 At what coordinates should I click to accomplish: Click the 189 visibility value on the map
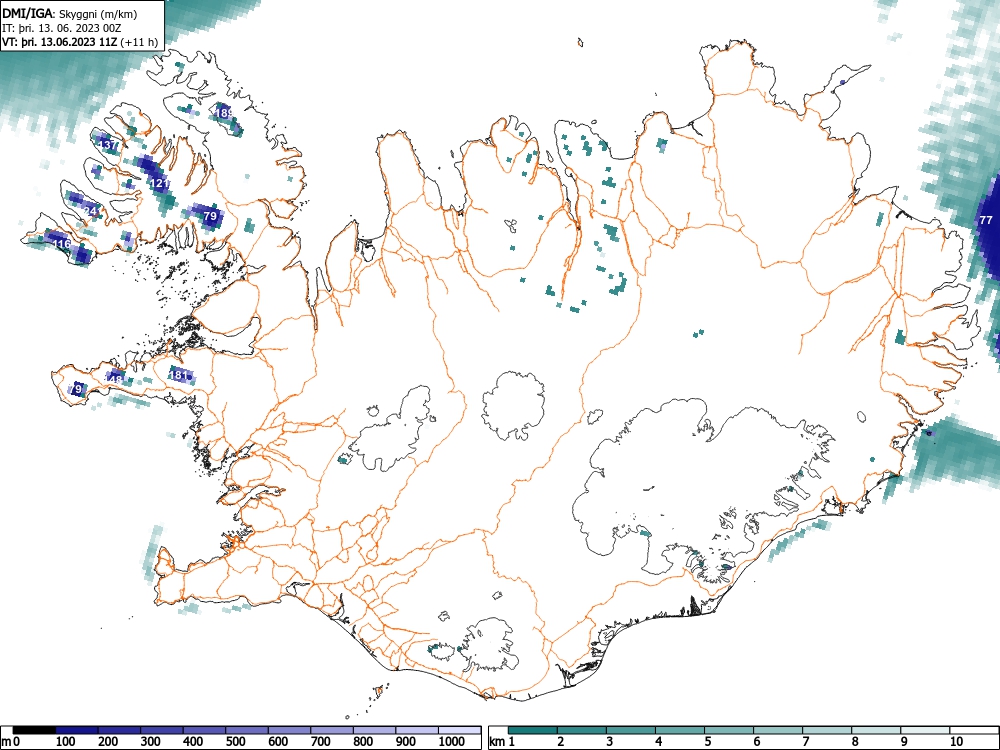tap(224, 113)
